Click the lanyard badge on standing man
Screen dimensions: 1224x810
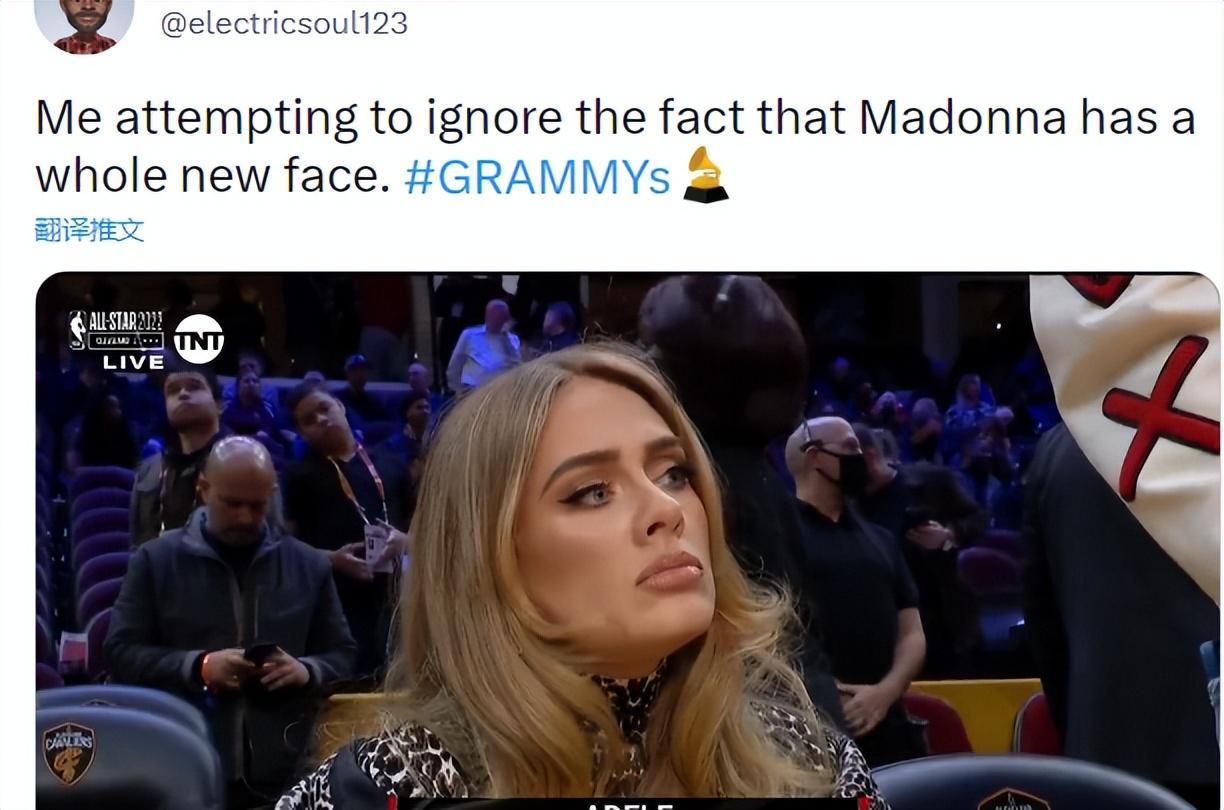tap(378, 545)
